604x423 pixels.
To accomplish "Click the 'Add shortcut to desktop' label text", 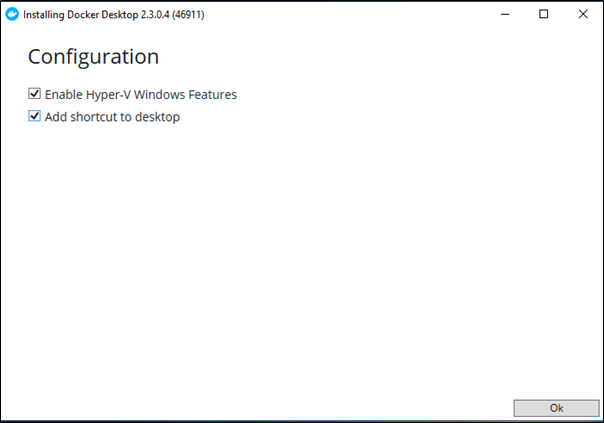I will coord(112,117).
